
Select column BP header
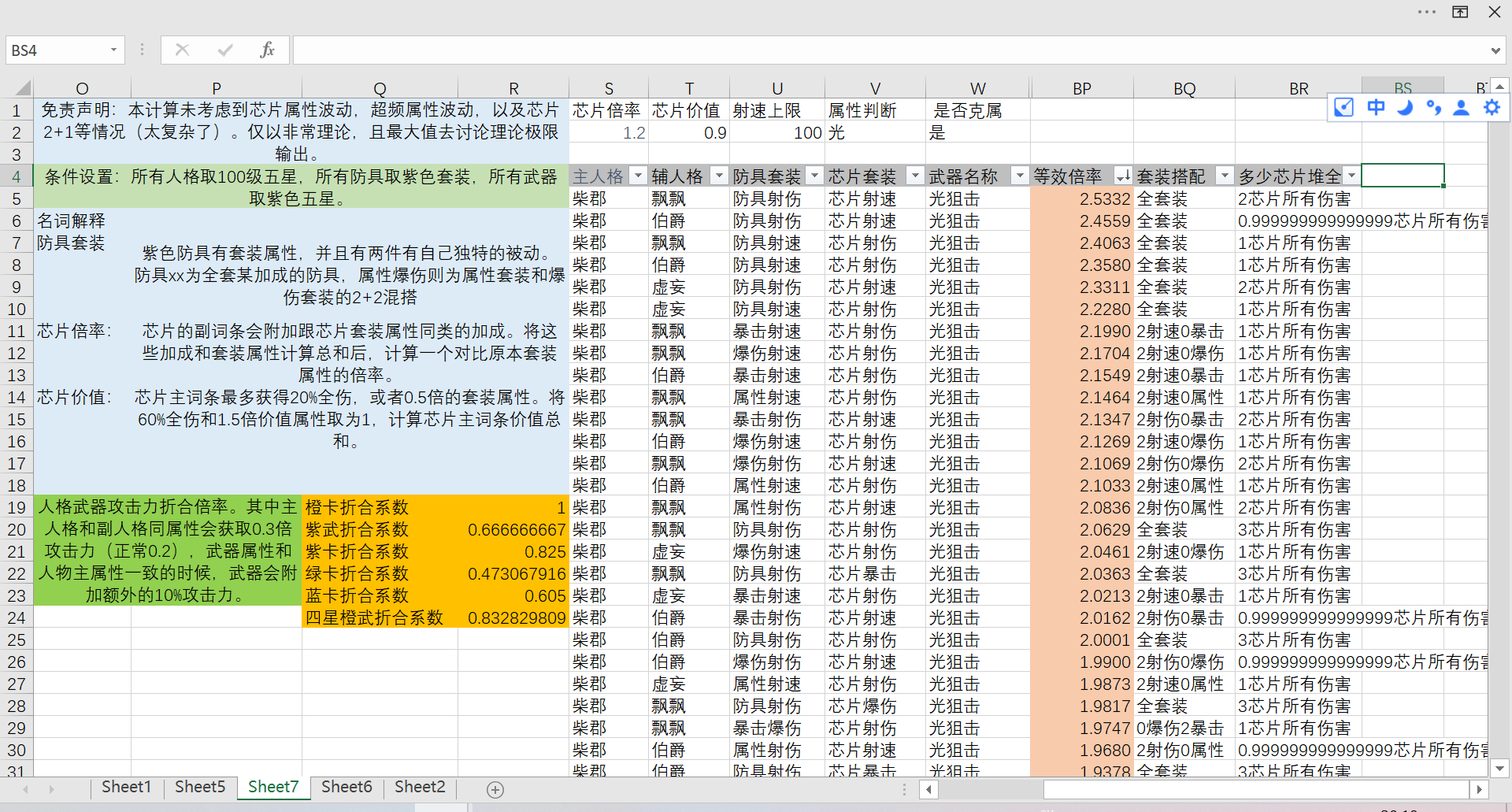point(1082,88)
